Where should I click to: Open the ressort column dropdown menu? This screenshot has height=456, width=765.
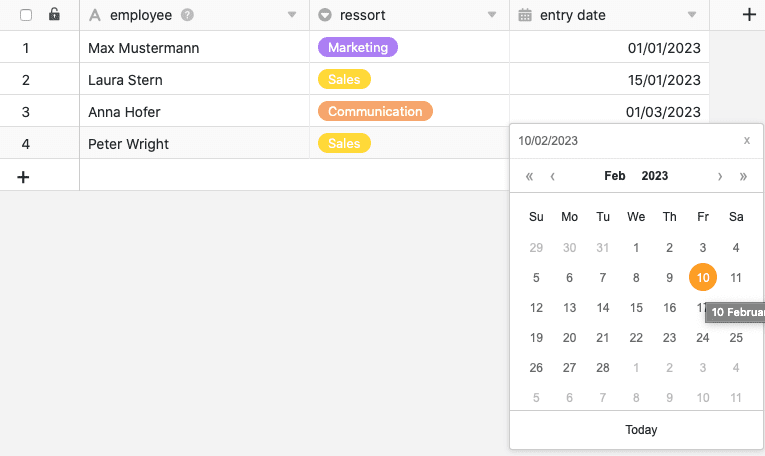491,15
